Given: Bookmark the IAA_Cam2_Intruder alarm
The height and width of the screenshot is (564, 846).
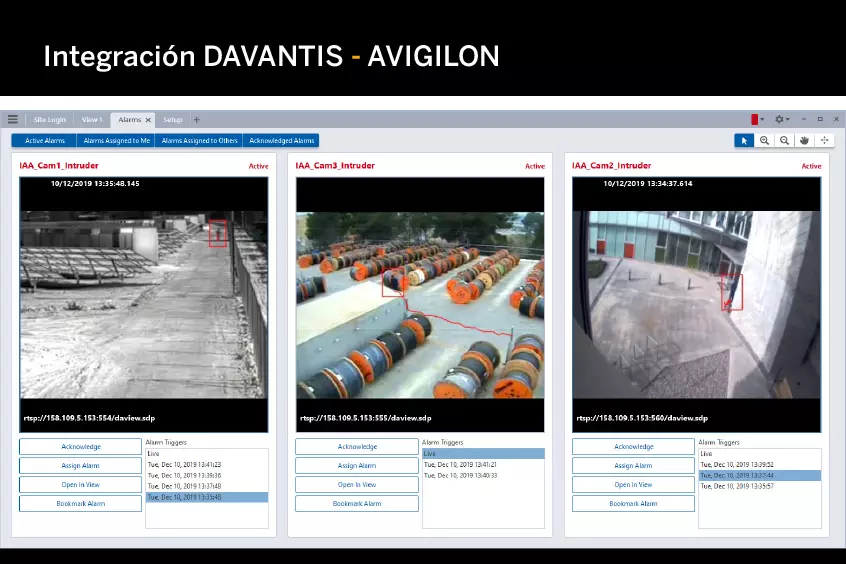Looking at the screenshot, I should tap(633, 504).
